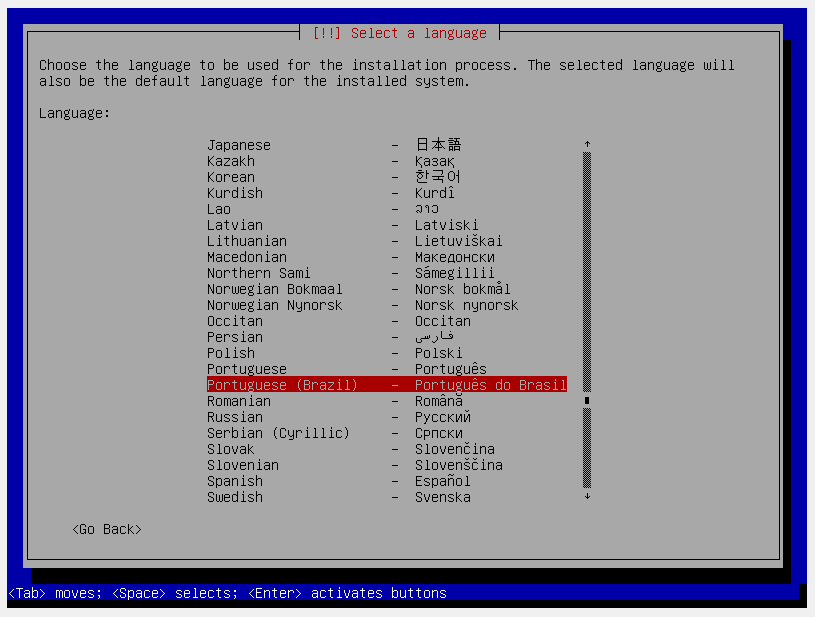
Task: Select Lithuanian from the list
Action: pyautogui.click(x=387, y=241)
